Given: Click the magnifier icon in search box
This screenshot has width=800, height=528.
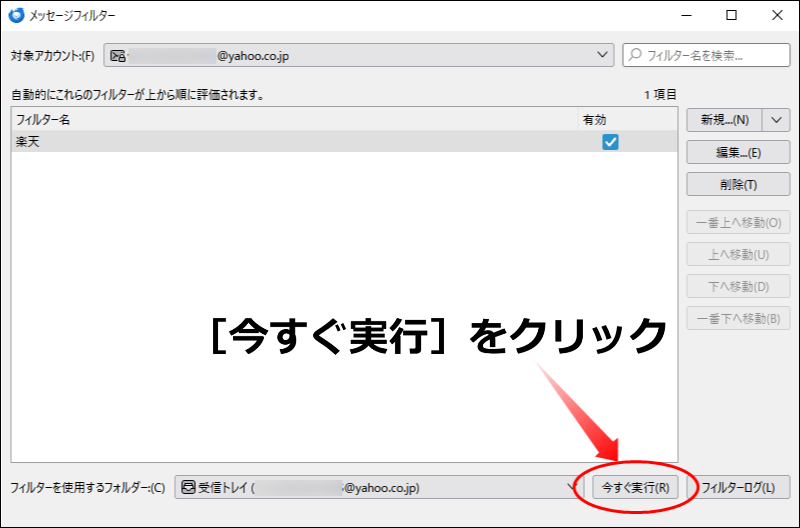Looking at the screenshot, I should pyautogui.click(x=635, y=54).
